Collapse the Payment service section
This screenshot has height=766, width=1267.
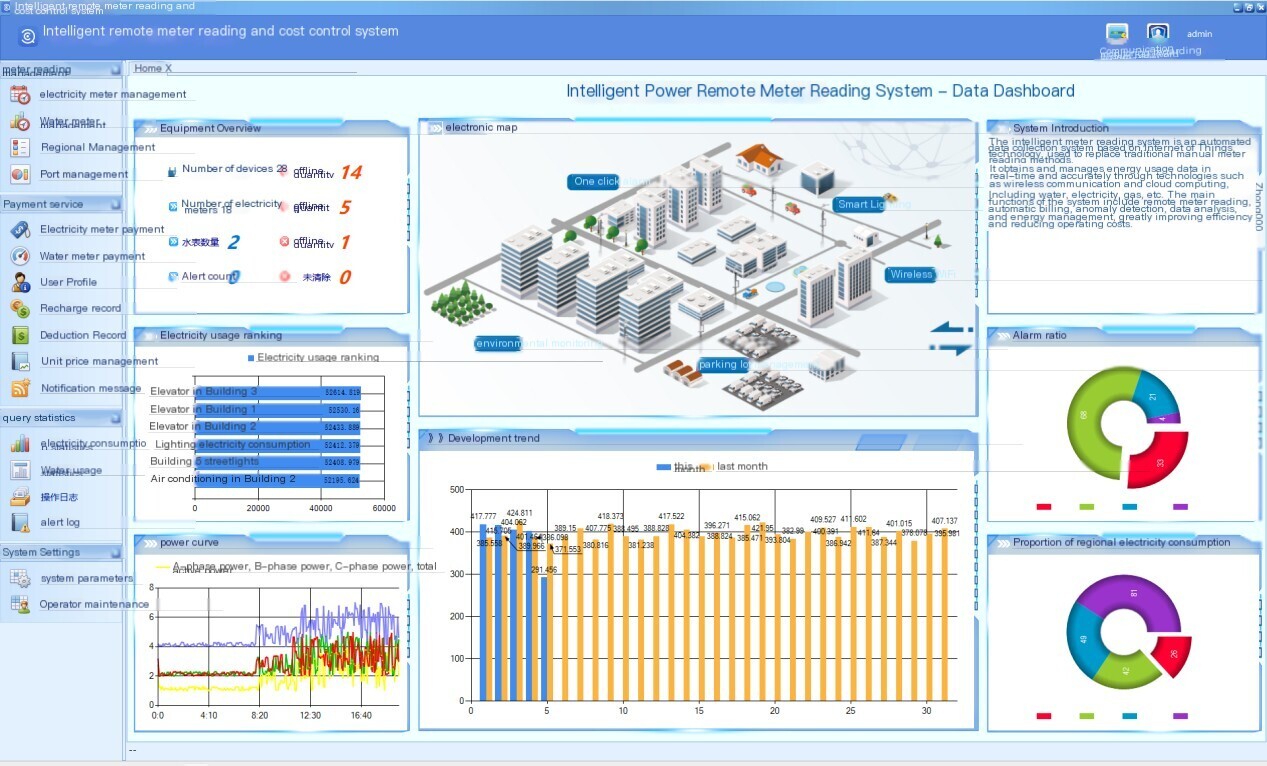tap(115, 204)
